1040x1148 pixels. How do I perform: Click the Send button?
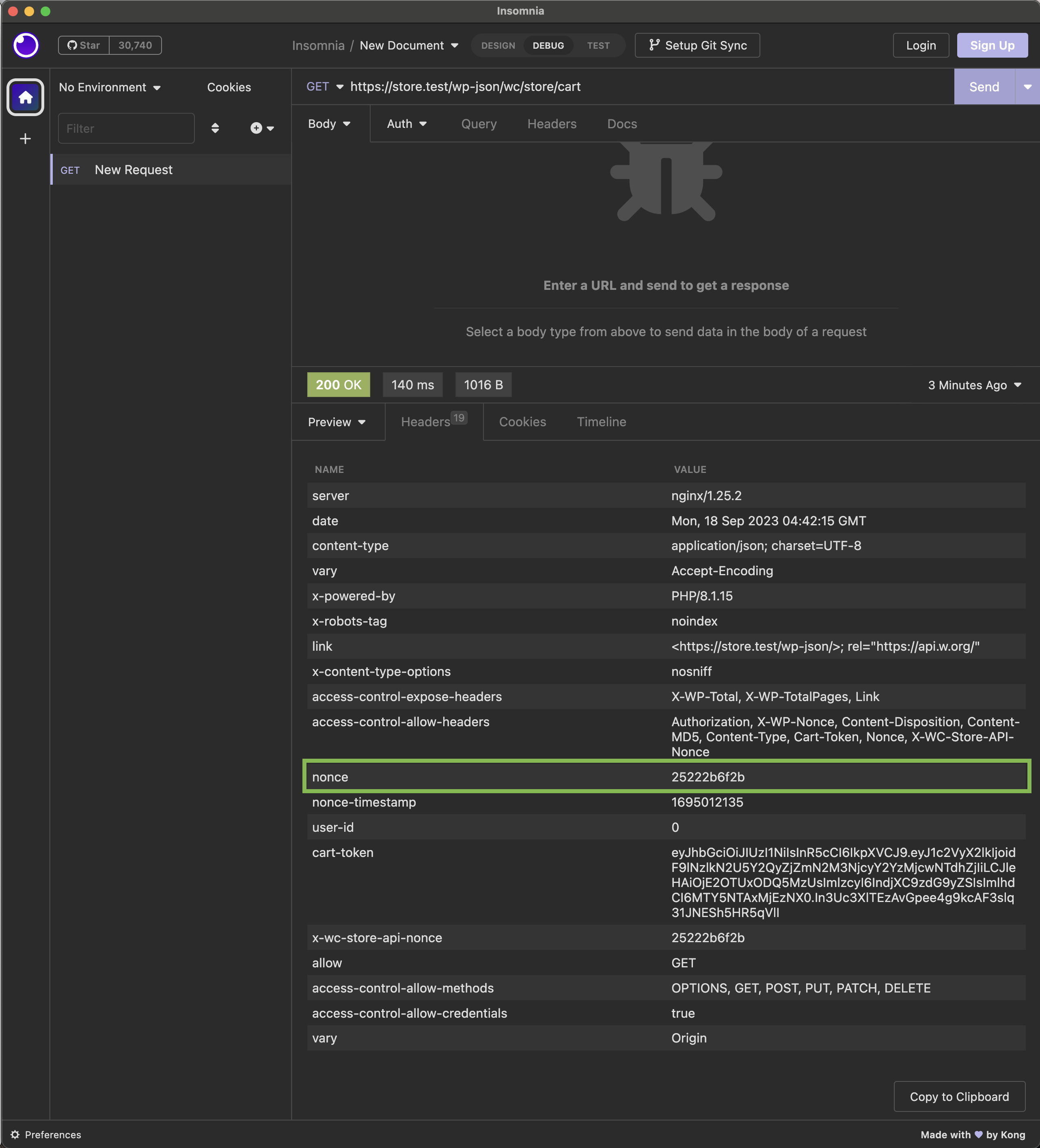[x=984, y=86]
